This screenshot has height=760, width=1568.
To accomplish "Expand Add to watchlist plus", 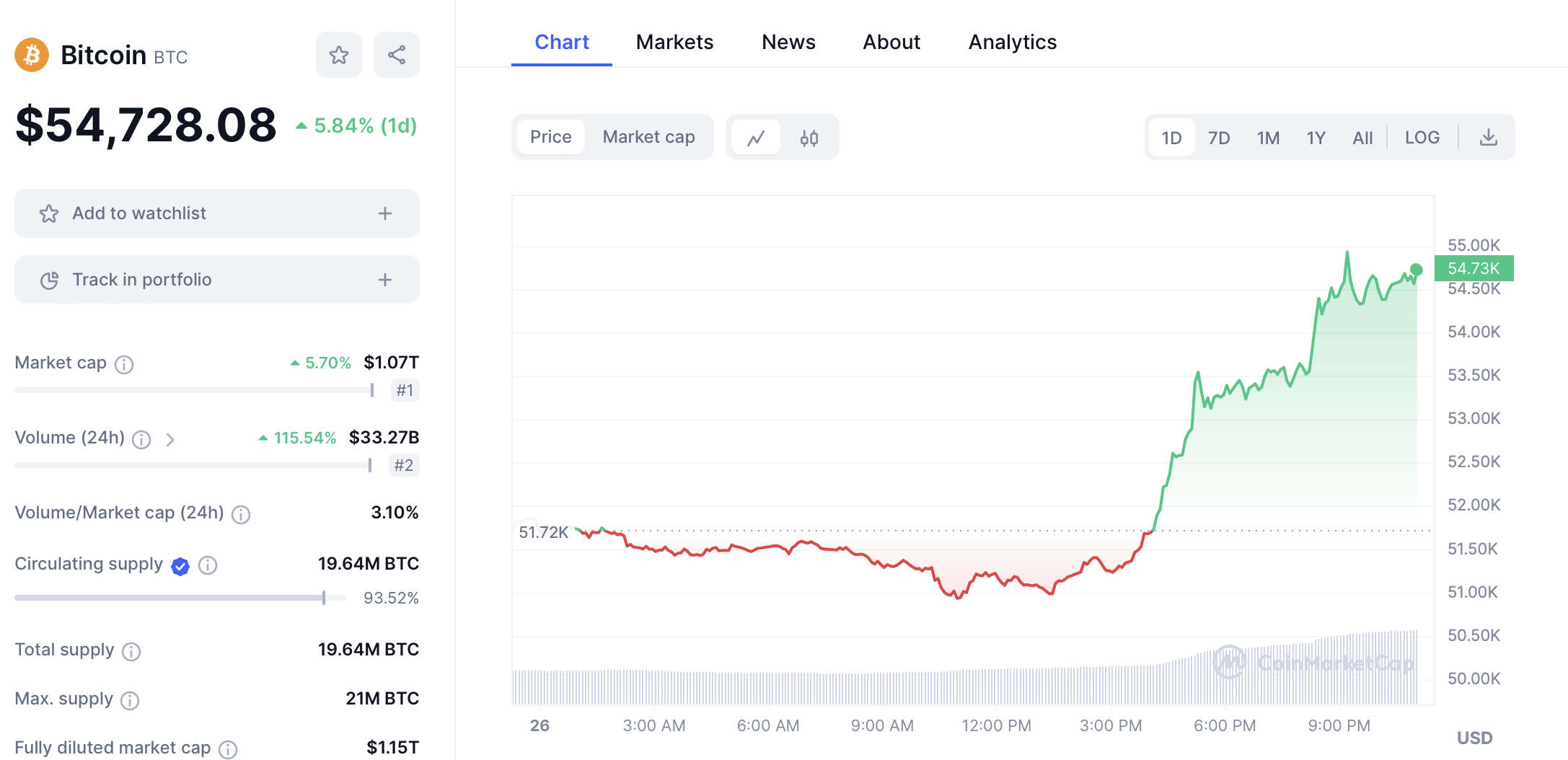I will coord(385,213).
